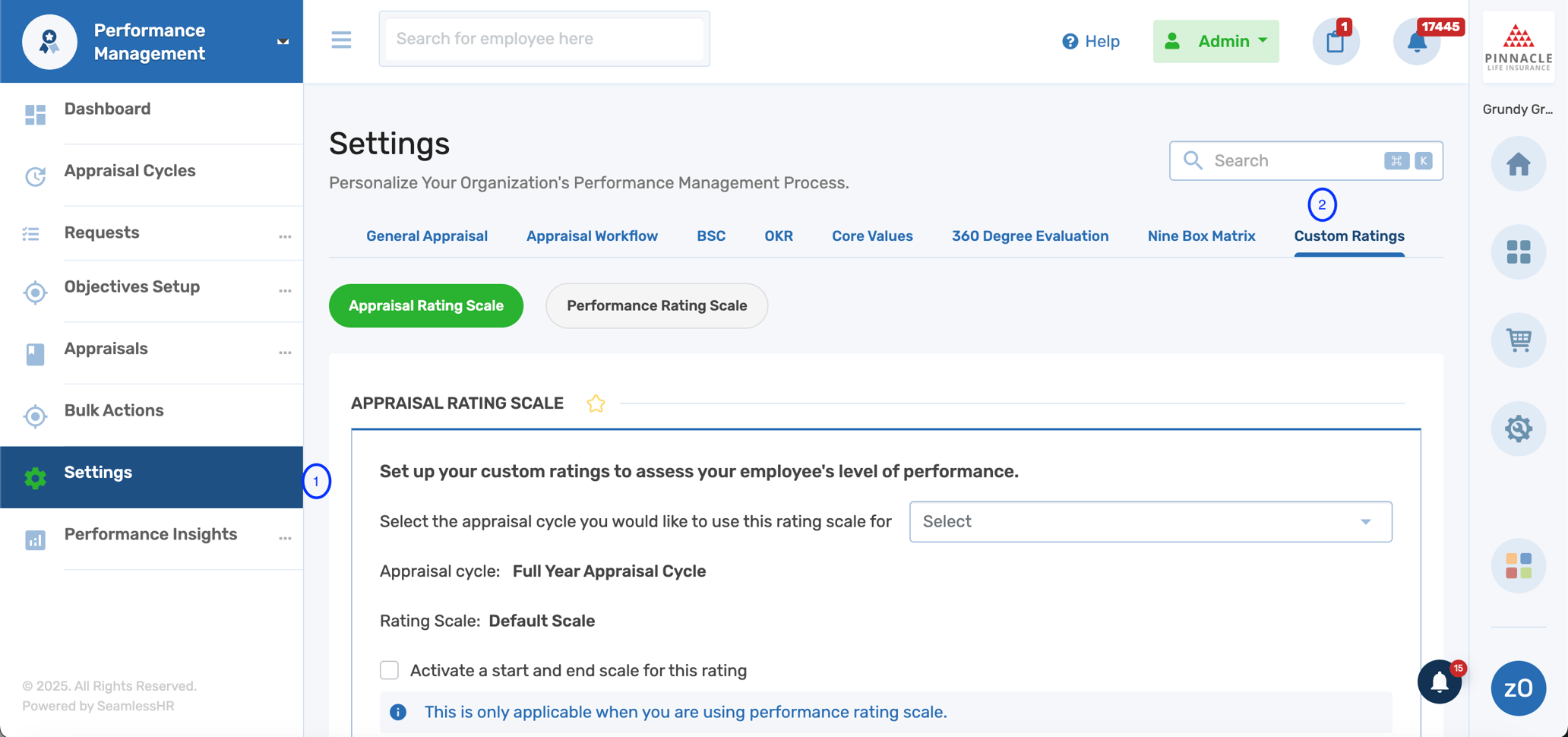1568x737 pixels.
Task: Open the apps grid icon on right sidebar
Action: click(x=1518, y=251)
